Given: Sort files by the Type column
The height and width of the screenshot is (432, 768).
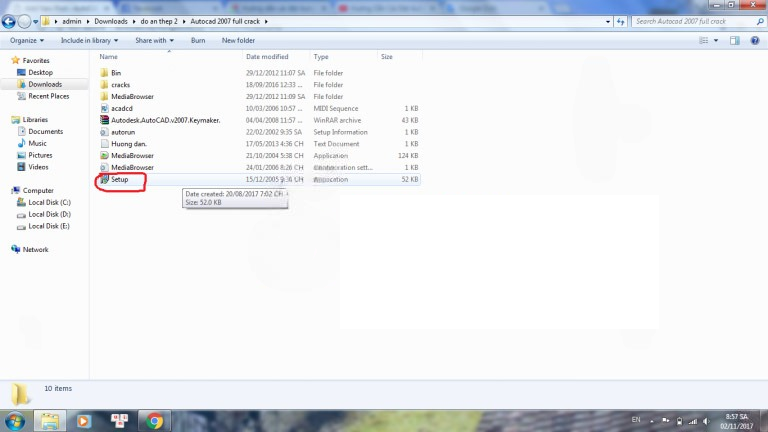Looking at the screenshot, I should click(321, 57).
